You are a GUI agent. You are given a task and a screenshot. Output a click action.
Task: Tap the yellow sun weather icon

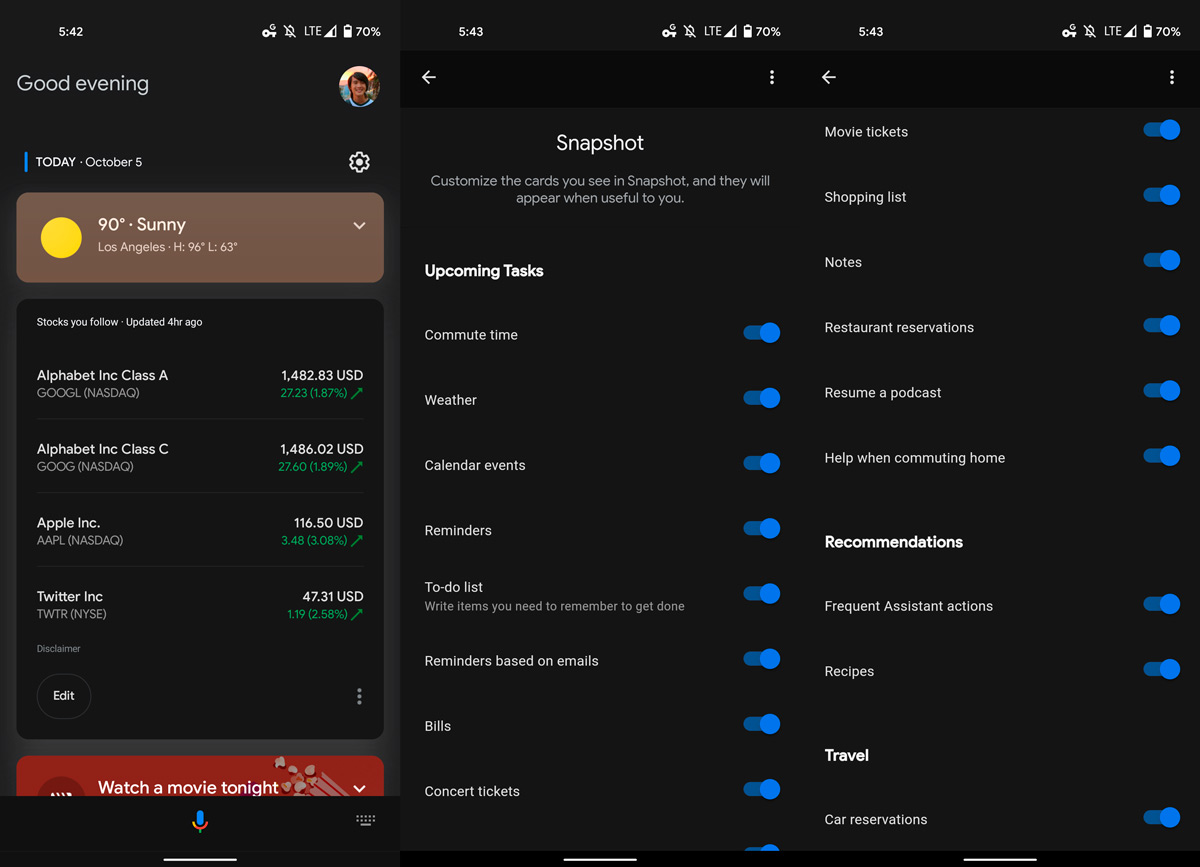click(61, 237)
